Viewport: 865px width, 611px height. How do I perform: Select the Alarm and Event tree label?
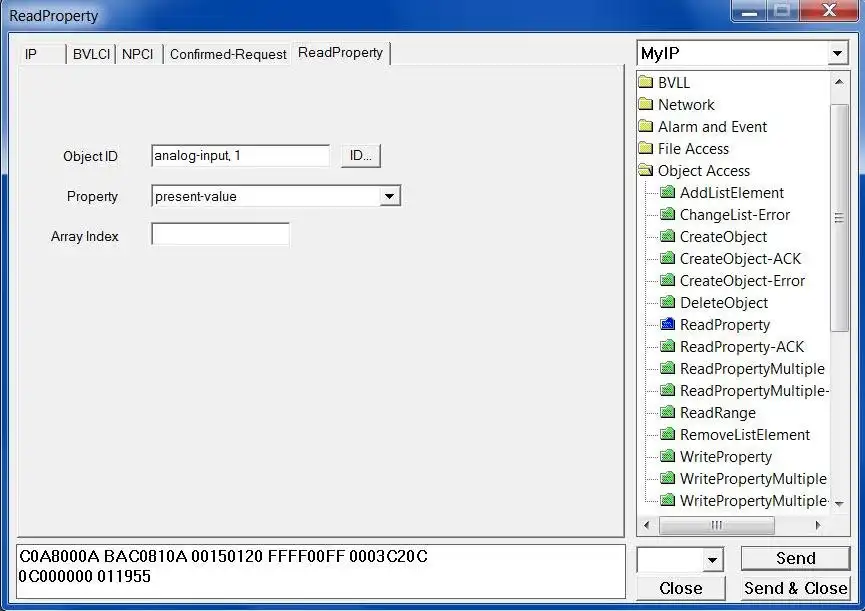point(712,127)
